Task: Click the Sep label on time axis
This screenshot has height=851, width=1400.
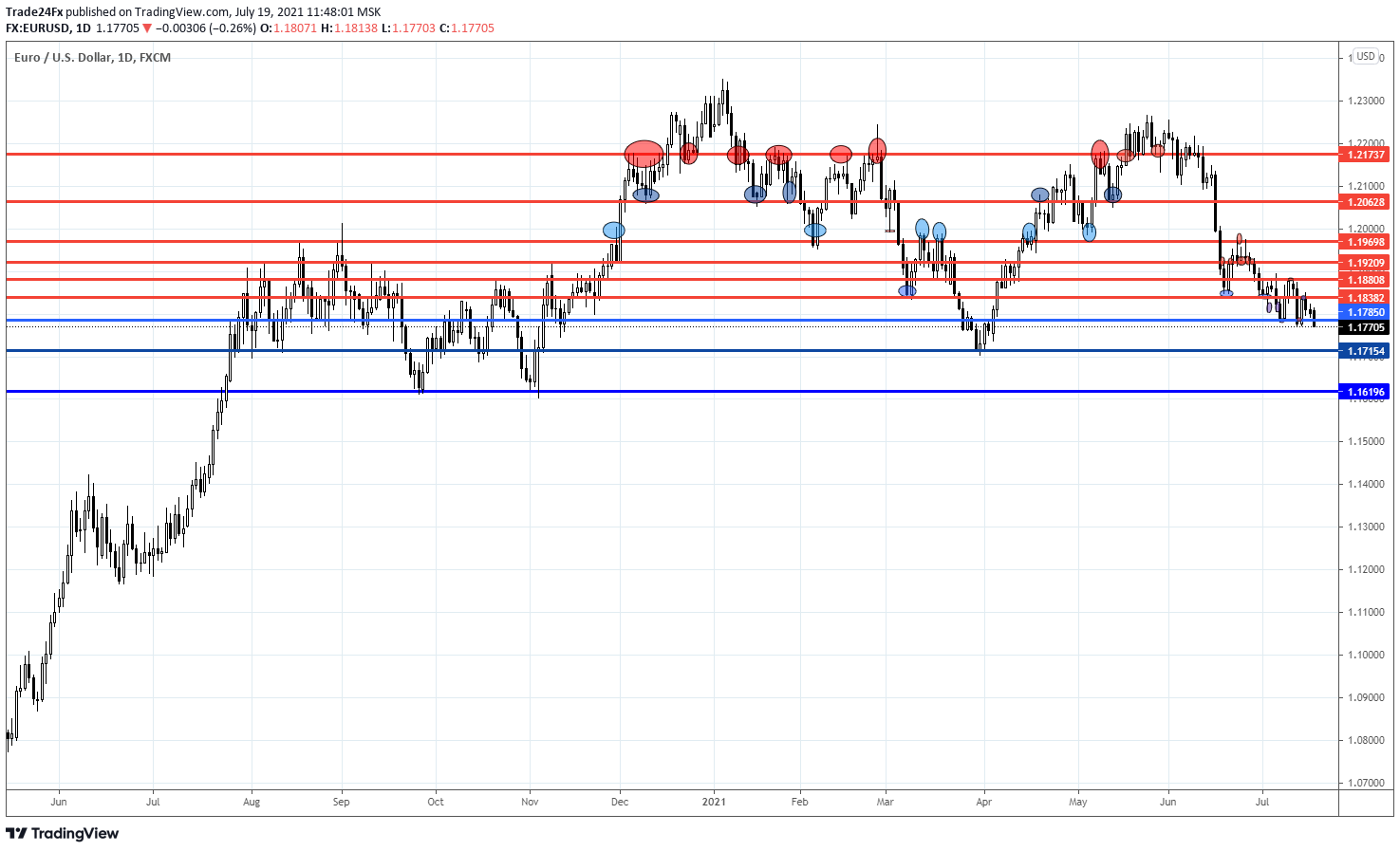Action: [x=341, y=802]
